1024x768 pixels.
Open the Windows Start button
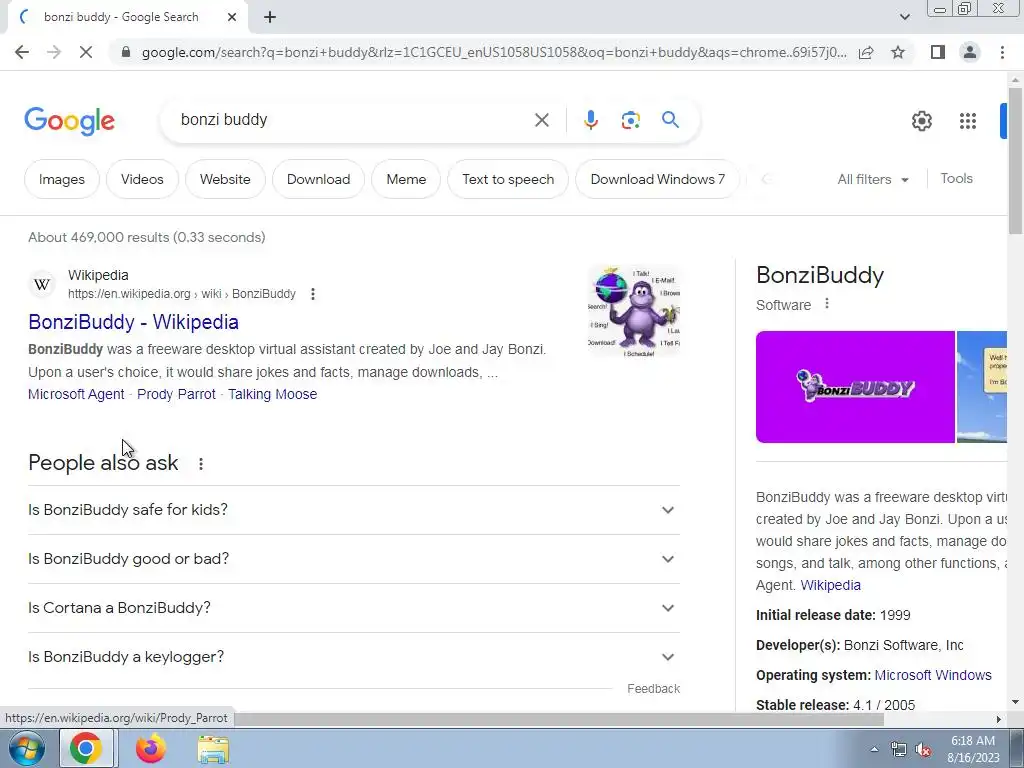[26, 749]
